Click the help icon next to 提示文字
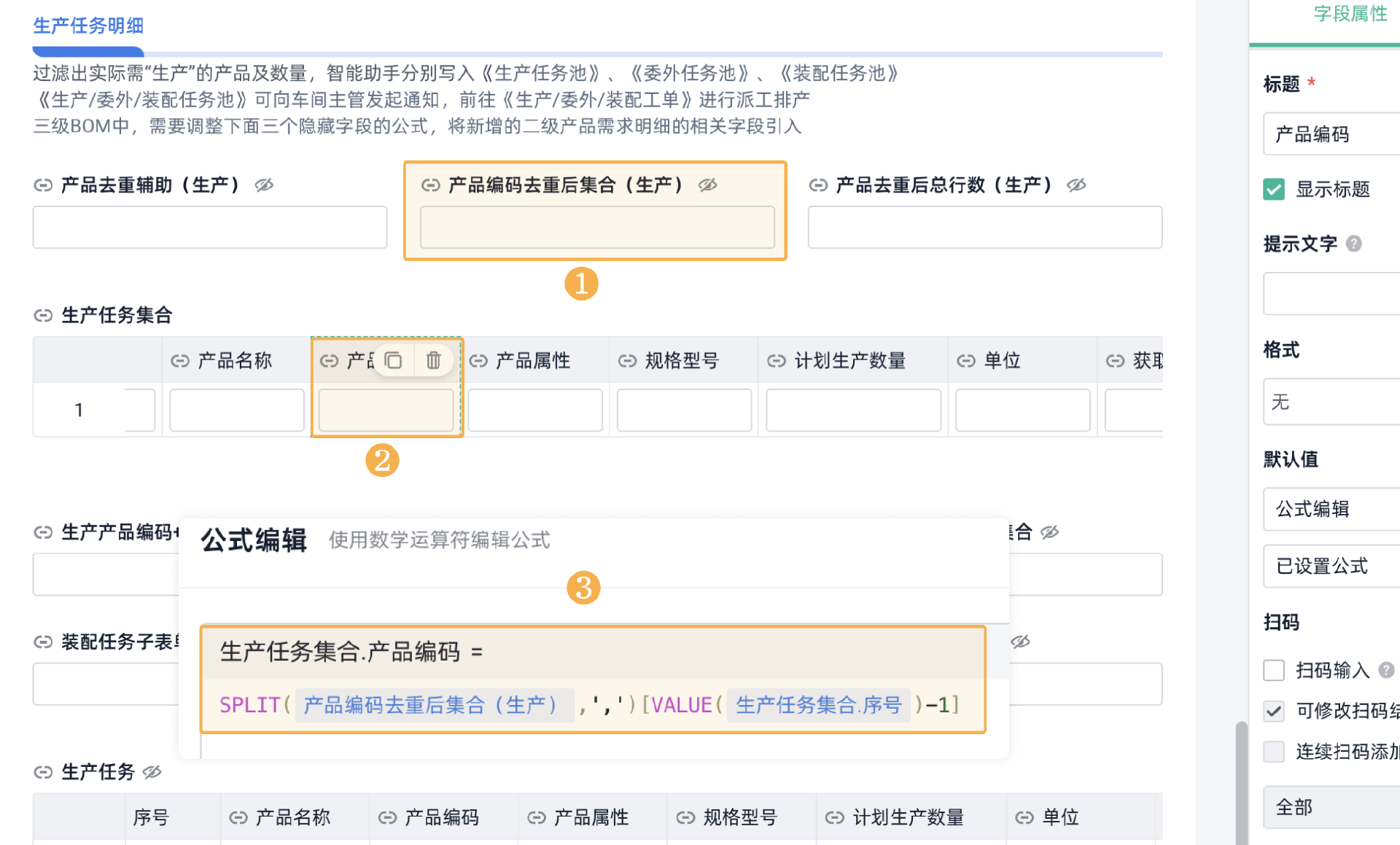This screenshot has width=1400, height=845. 1354,244
